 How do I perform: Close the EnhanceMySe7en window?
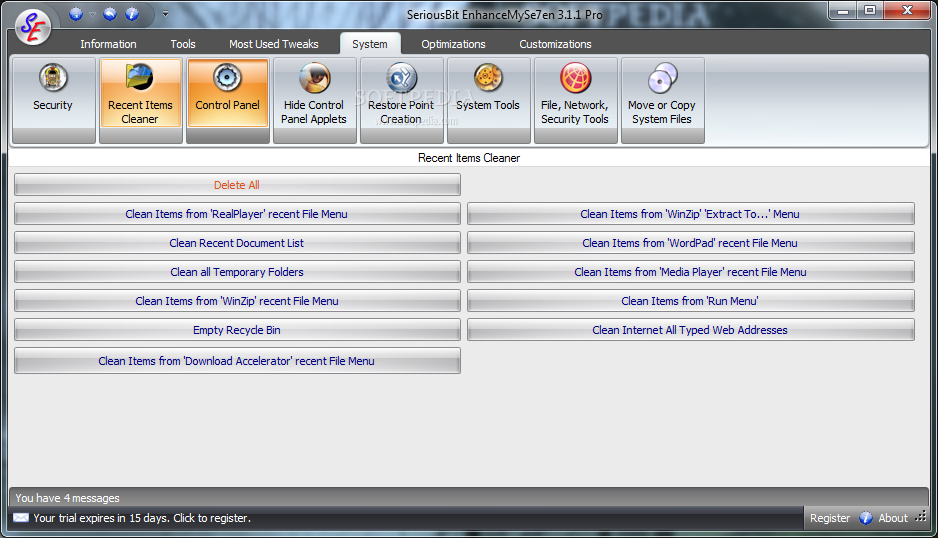click(x=906, y=11)
